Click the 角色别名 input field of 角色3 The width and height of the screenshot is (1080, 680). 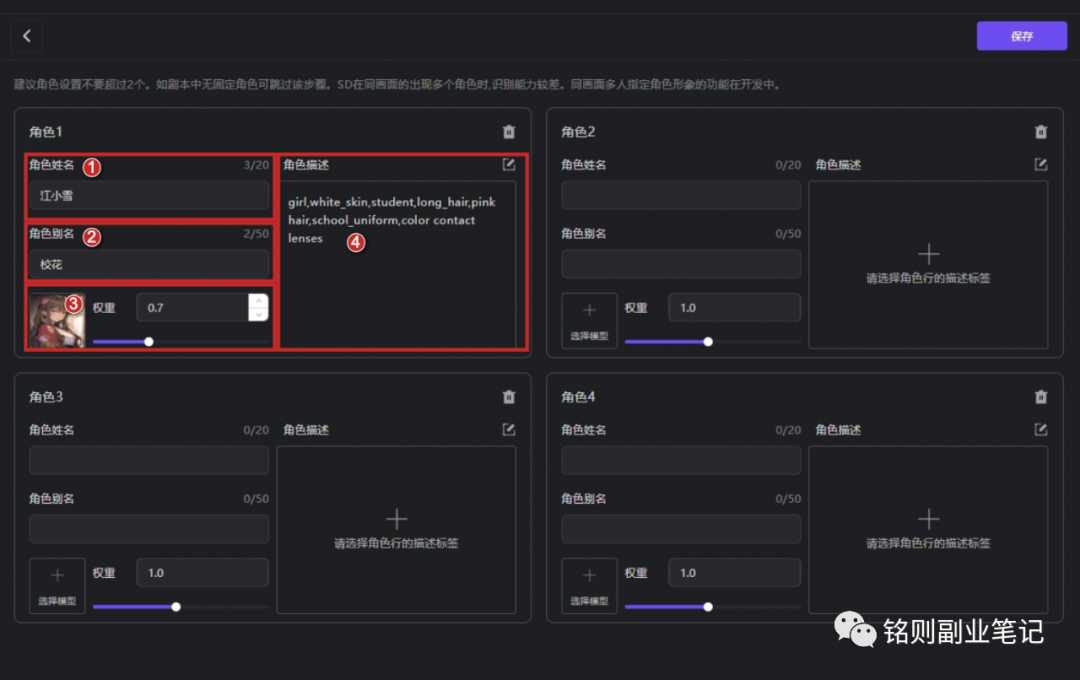coord(148,529)
